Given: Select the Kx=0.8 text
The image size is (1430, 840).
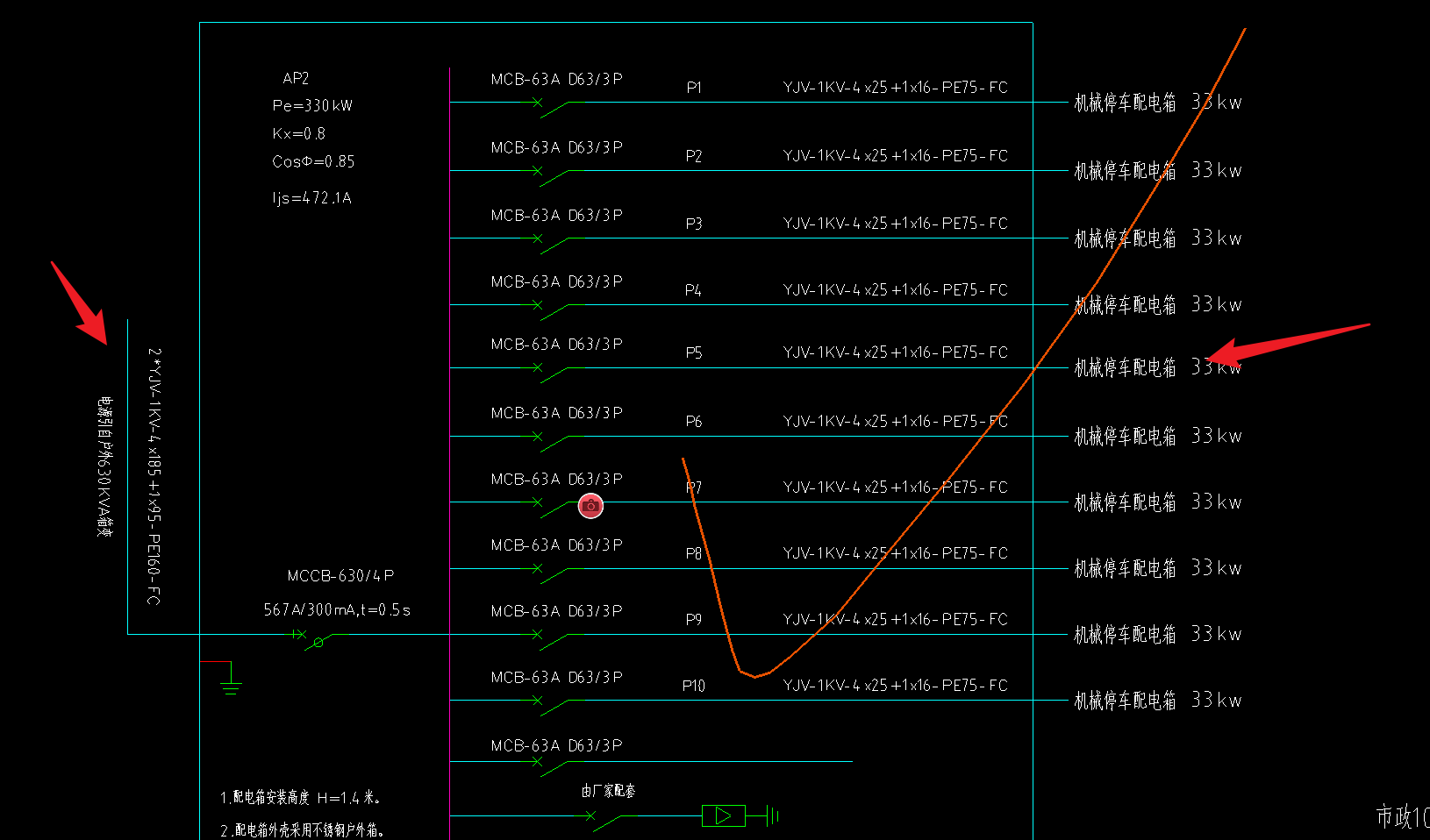Looking at the screenshot, I should (x=298, y=133).
